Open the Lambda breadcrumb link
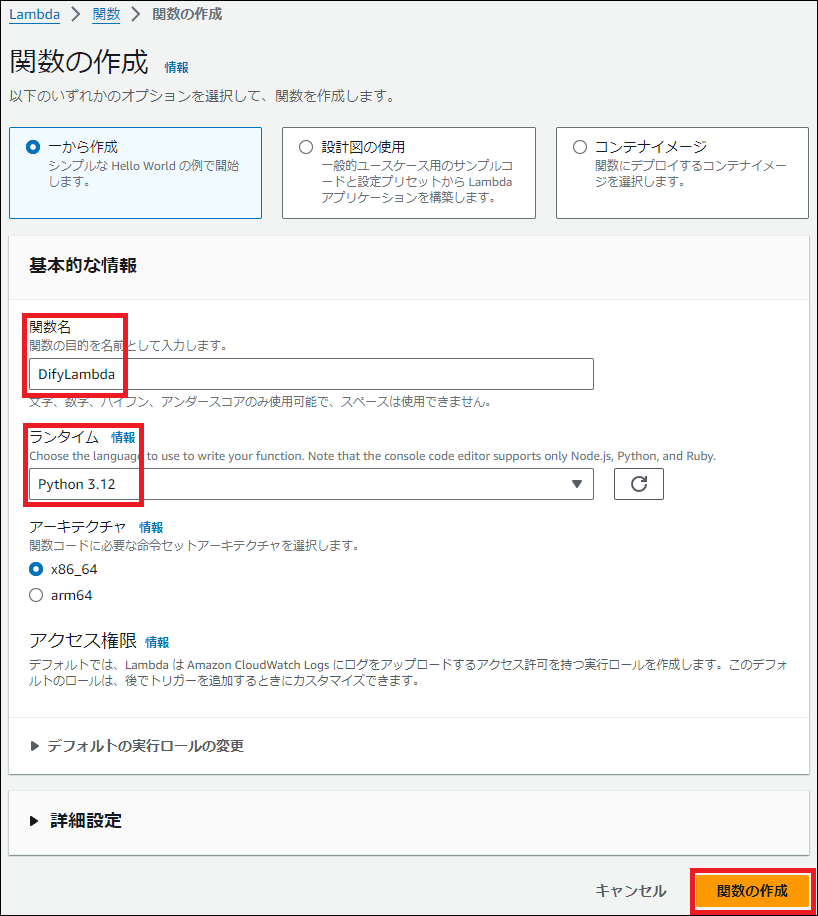 [34, 14]
